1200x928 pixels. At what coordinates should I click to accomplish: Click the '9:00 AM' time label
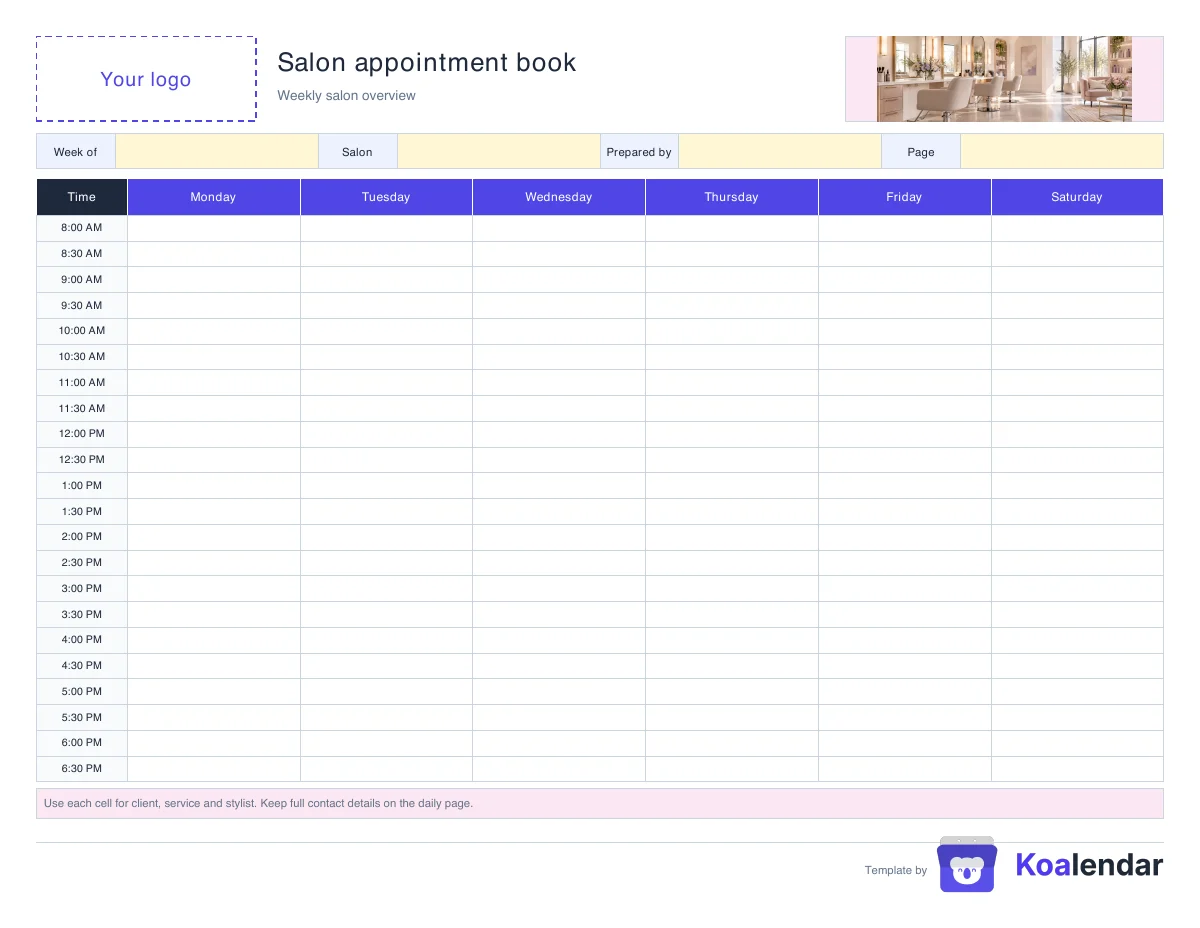point(82,280)
